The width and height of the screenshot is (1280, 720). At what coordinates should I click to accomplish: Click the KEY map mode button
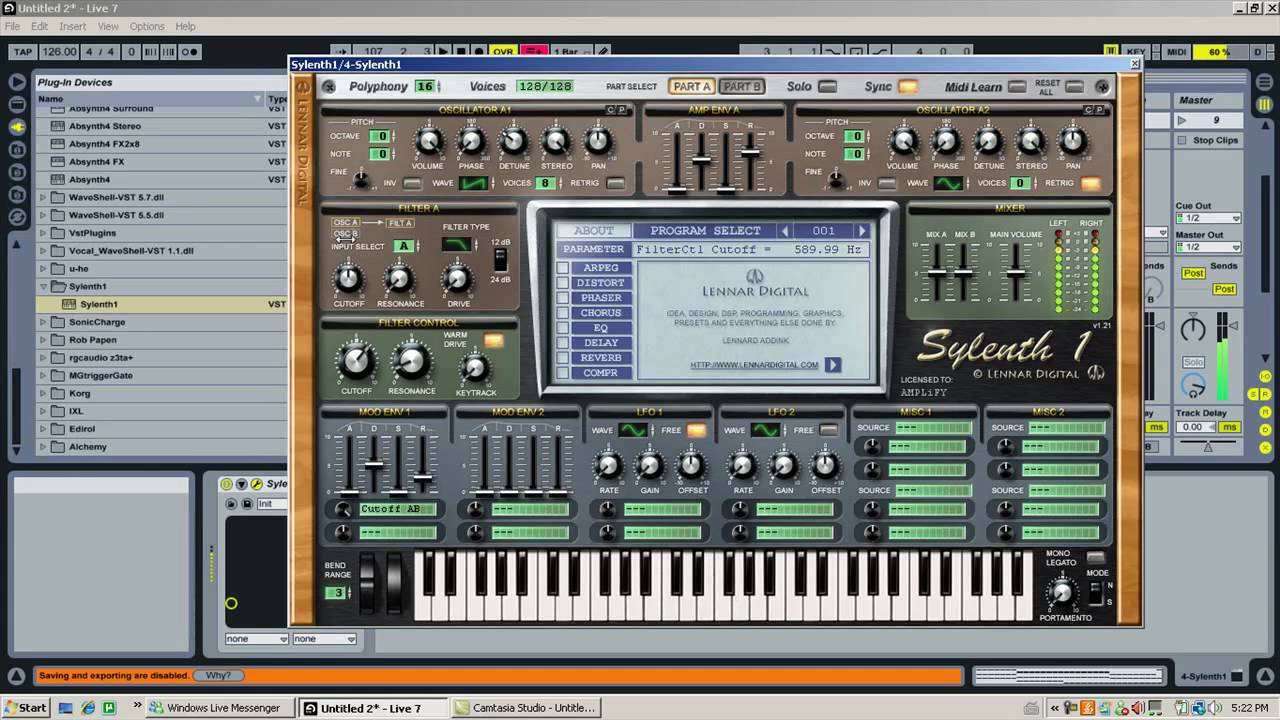point(1136,51)
